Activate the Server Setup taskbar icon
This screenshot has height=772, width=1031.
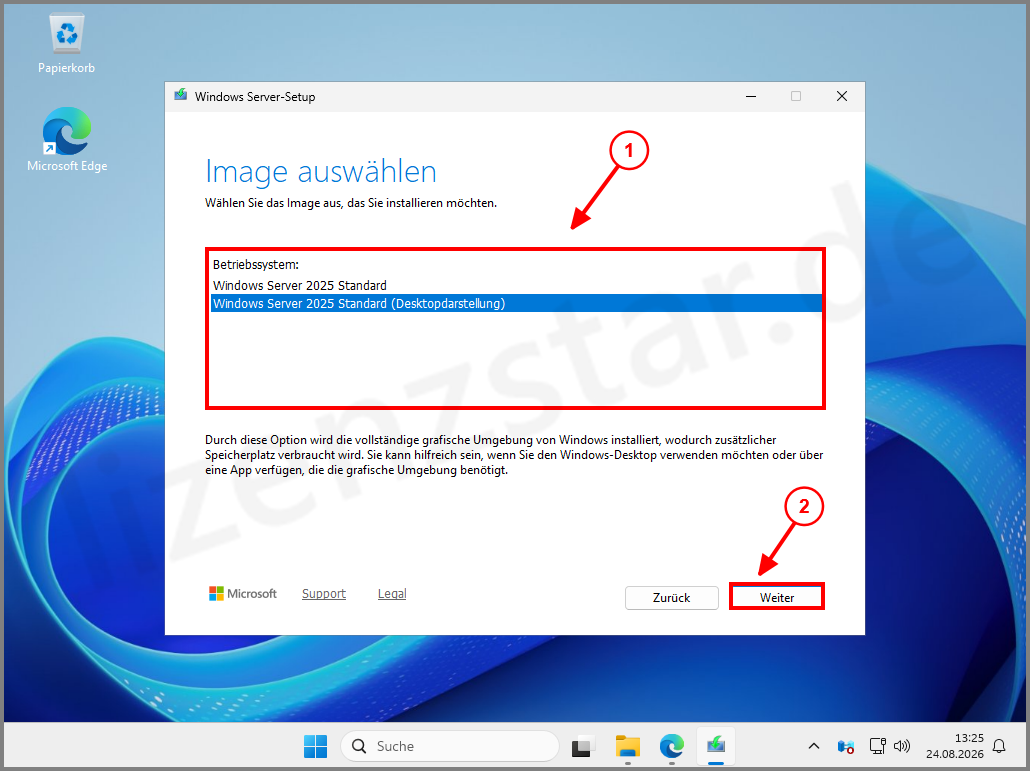(715, 746)
